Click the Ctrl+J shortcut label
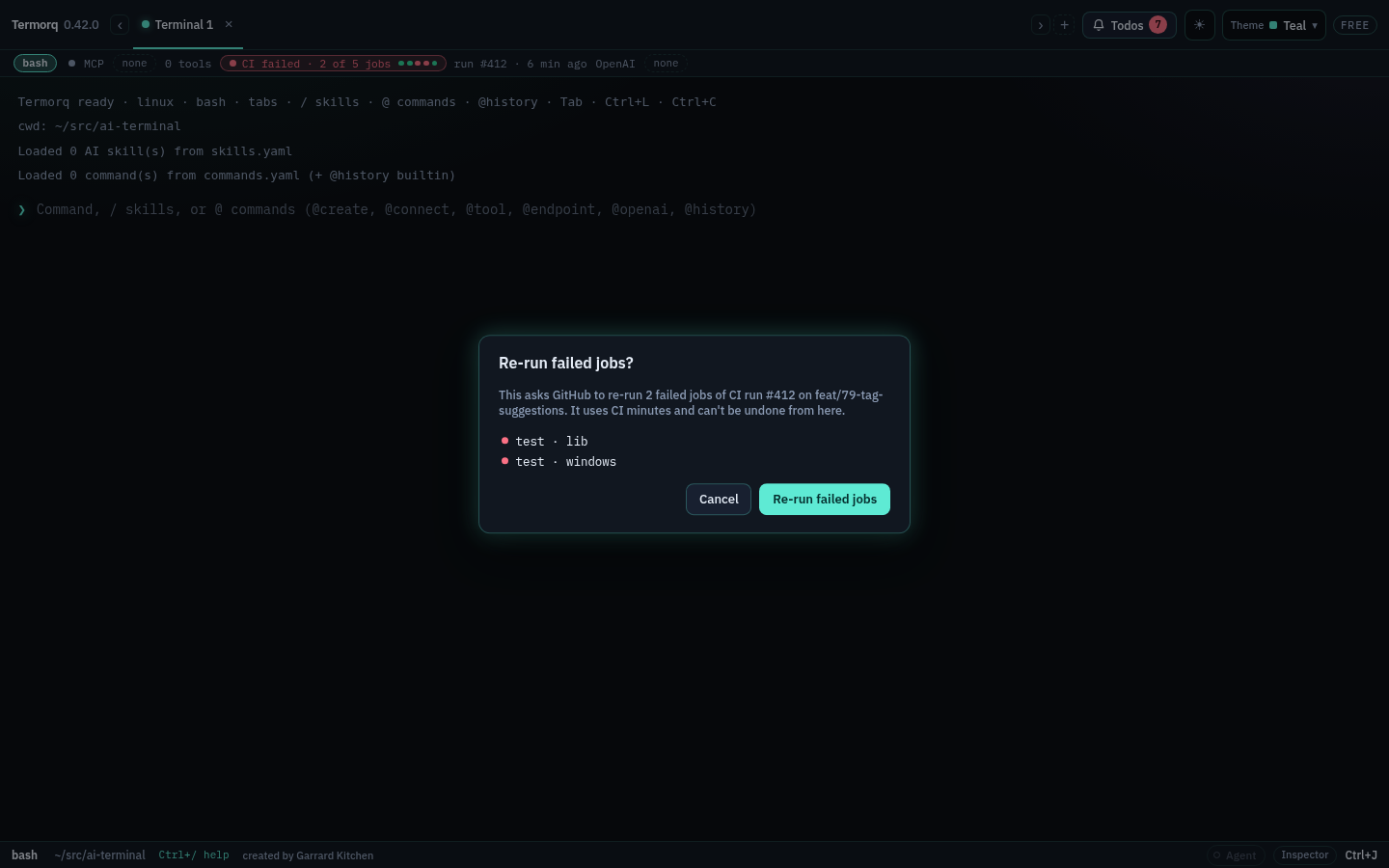Screen dimensions: 1389x868 point(1361,855)
